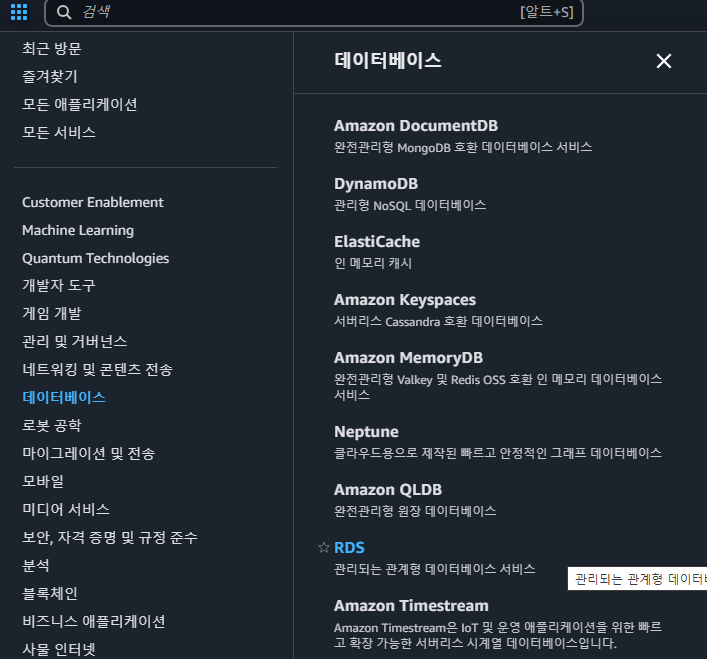This screenshot has width=707, height=659.
Task: Open DynamoDB service
Action: pyautogui.click(x=376, y=184)
